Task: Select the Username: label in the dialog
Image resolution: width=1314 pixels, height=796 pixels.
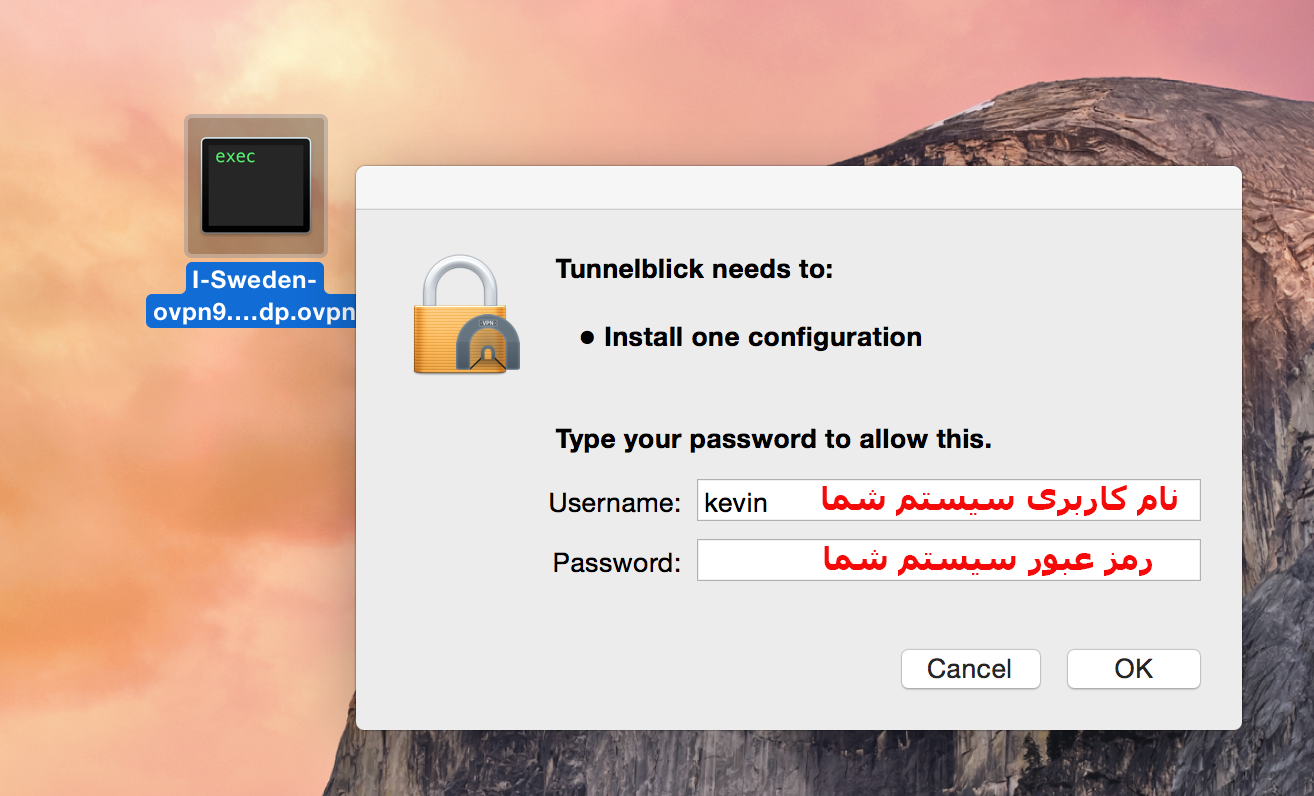Action: coord(614,503)
